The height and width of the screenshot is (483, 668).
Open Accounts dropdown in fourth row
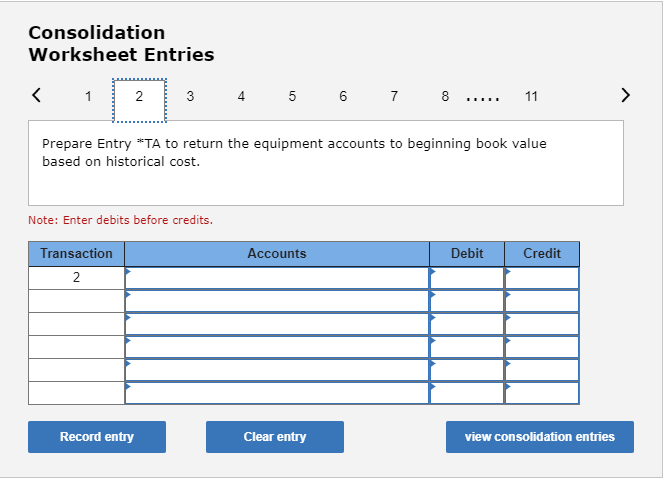pyautogui.click(x=277, y=347)
